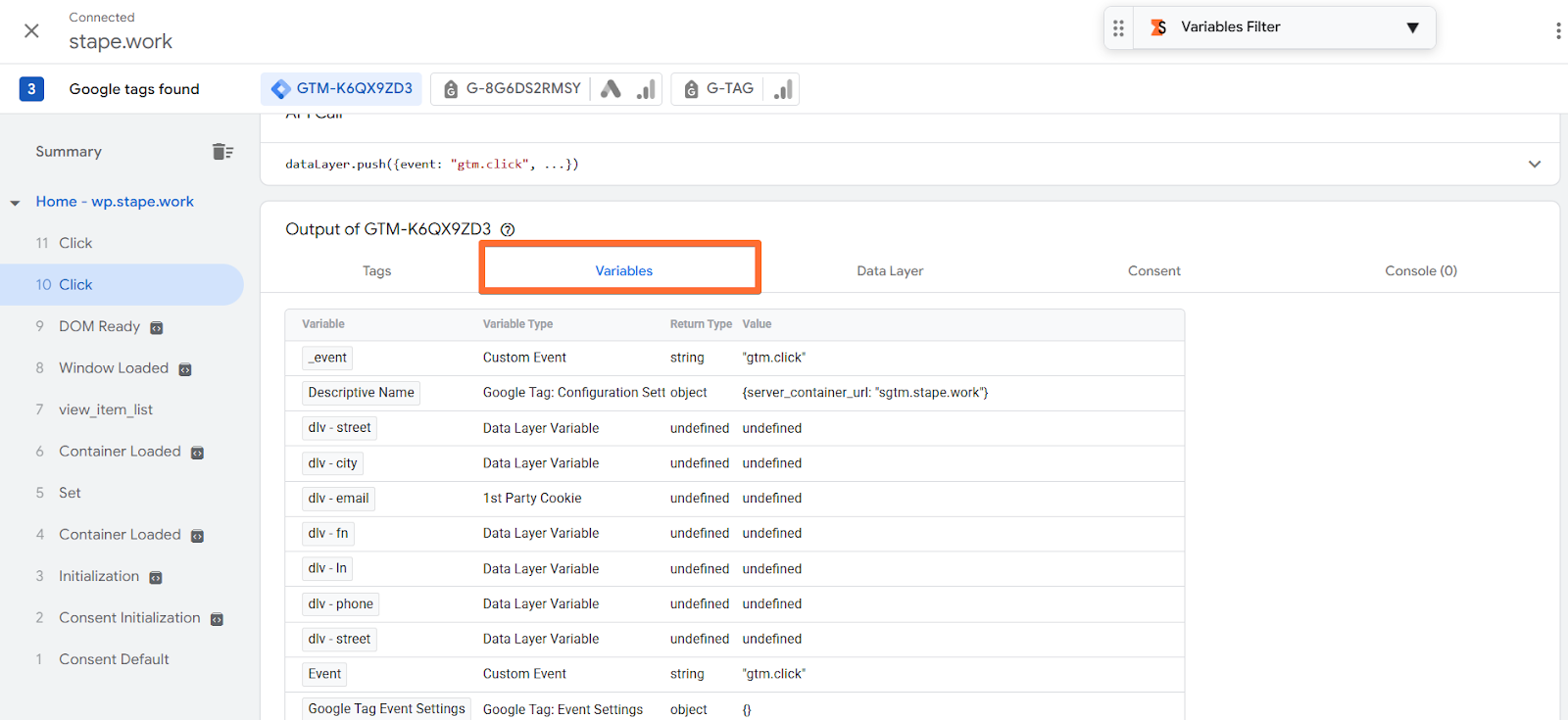
Task: Click the Return Type column header
Action: 701,324
